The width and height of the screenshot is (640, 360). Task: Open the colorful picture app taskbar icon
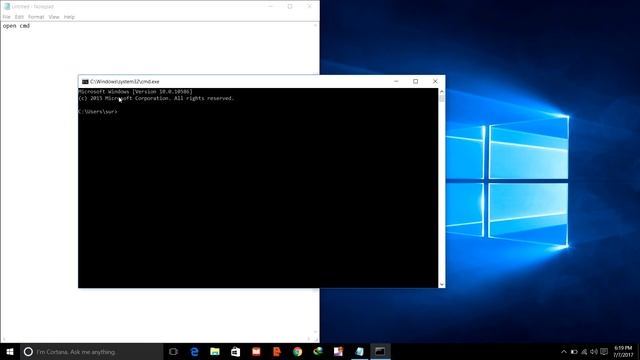(x=338, y=351)
